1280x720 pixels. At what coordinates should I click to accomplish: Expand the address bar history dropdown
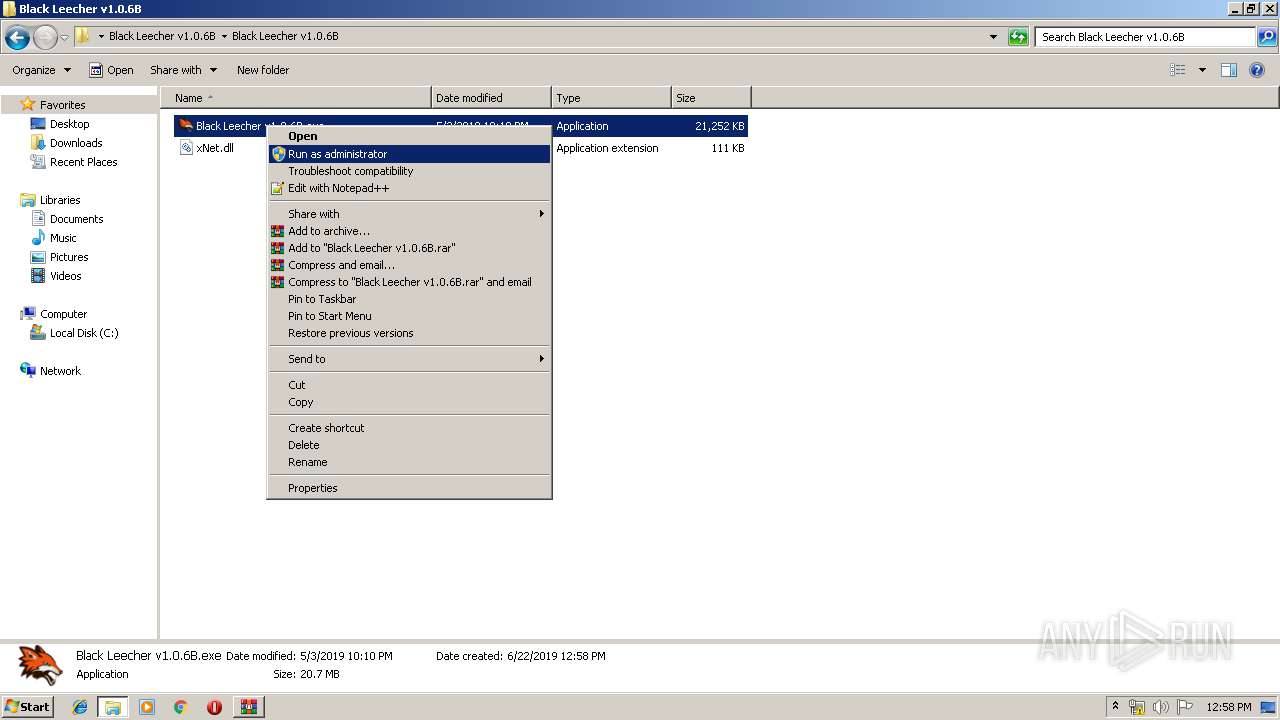pos(993,37)
